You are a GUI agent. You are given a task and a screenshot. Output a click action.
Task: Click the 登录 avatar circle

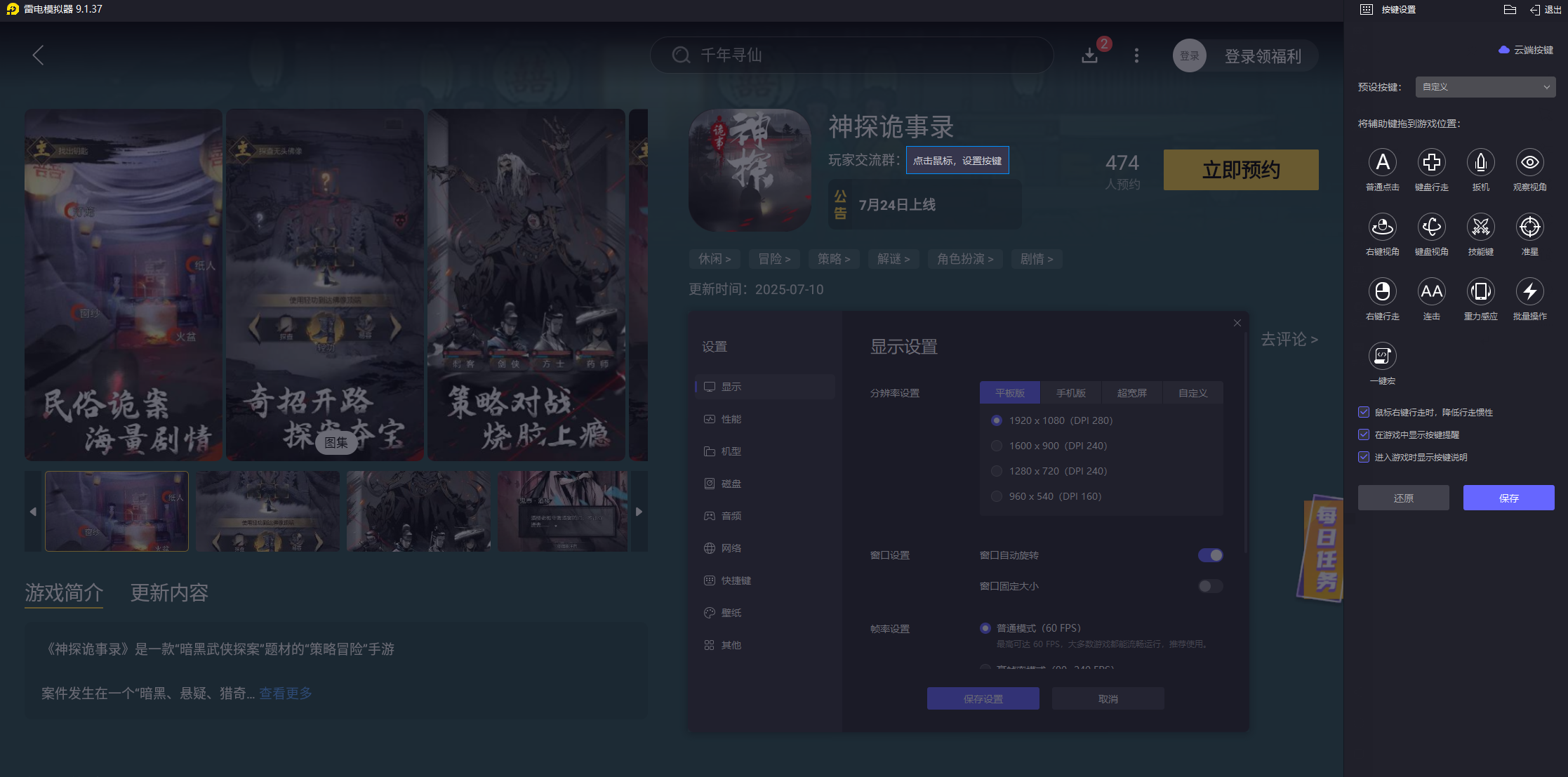1189,55
